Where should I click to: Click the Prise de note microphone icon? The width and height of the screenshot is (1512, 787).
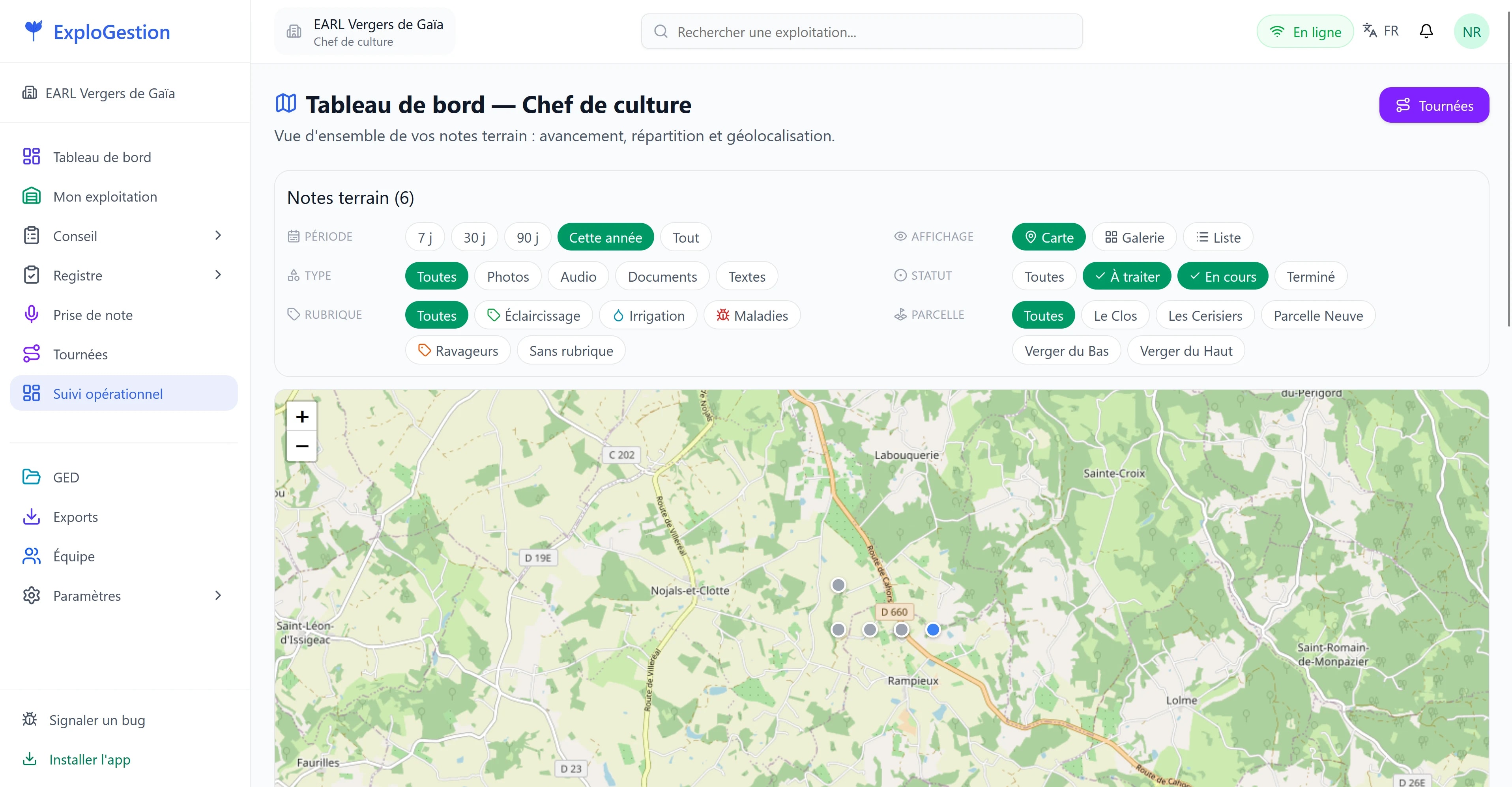[x=31, y=314]
